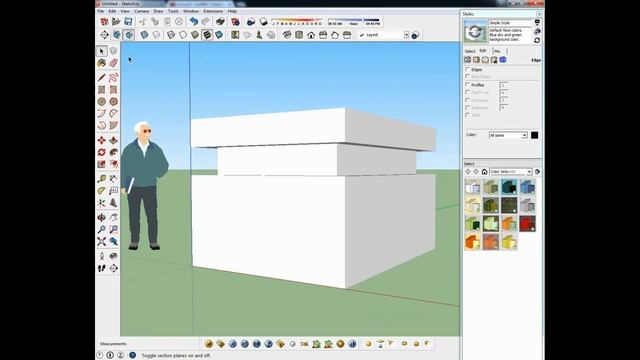640x360 pixels.
Task: Select the Rotate tool
Action: (102, 152)
